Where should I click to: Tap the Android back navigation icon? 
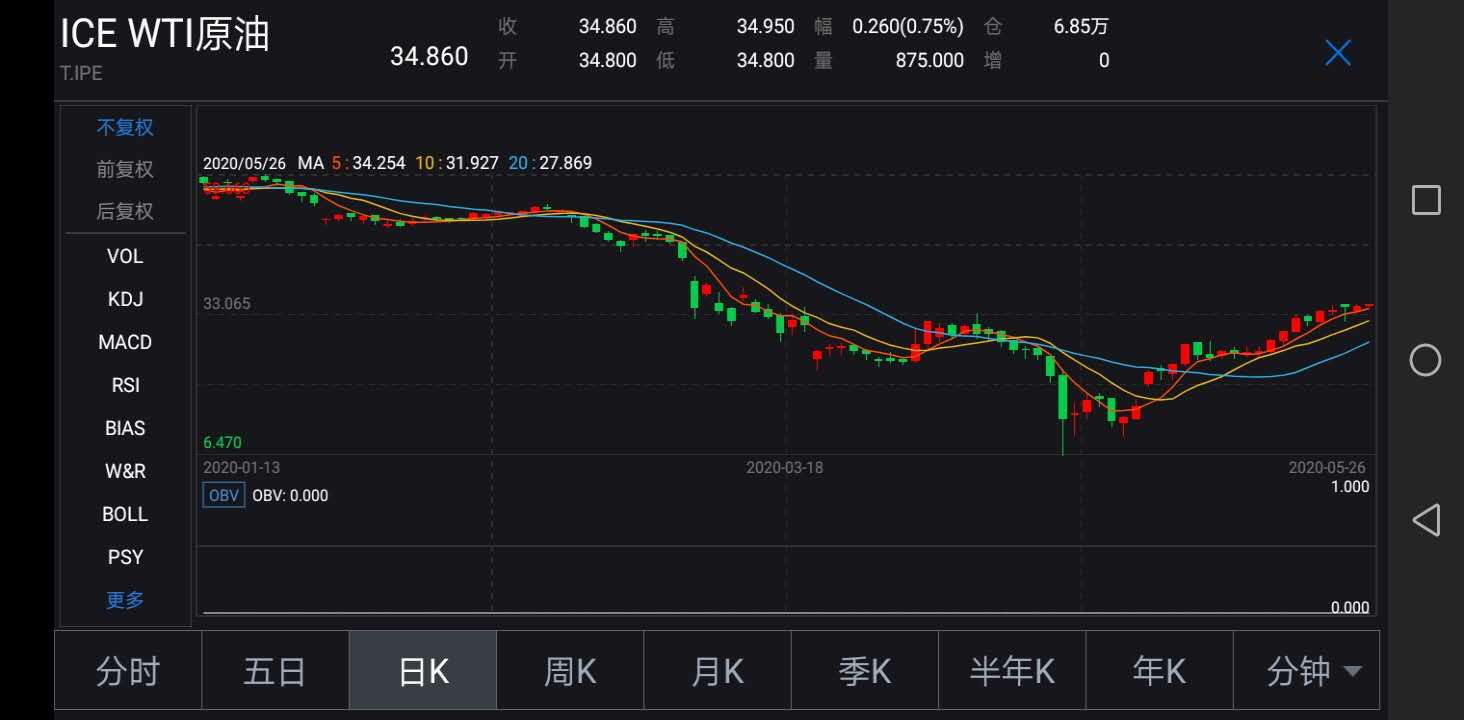coord(1424,518)
